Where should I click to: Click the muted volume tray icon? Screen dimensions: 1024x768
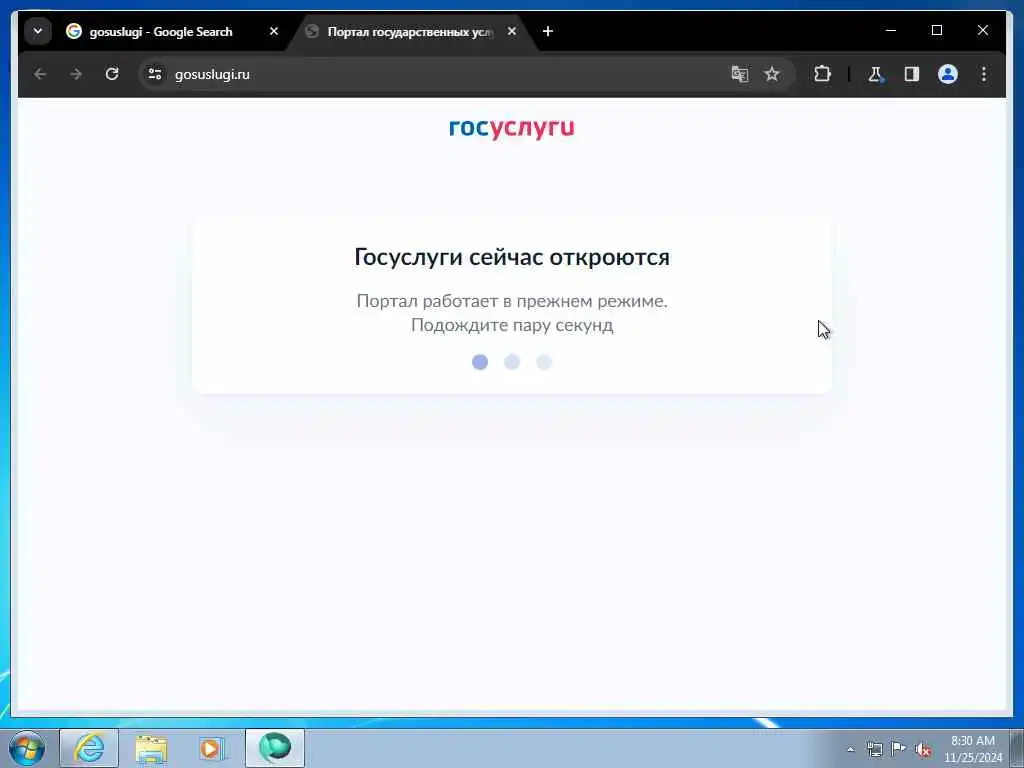923,750
